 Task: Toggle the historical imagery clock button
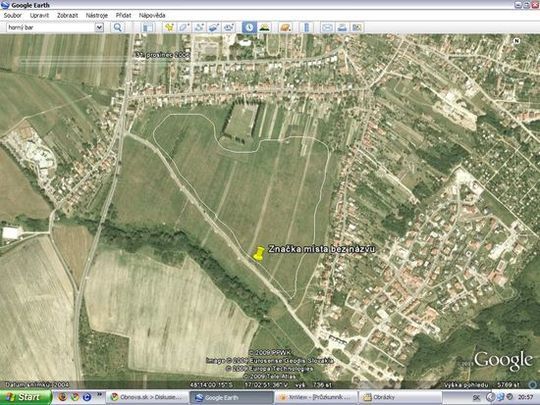[x=249, y=28]
